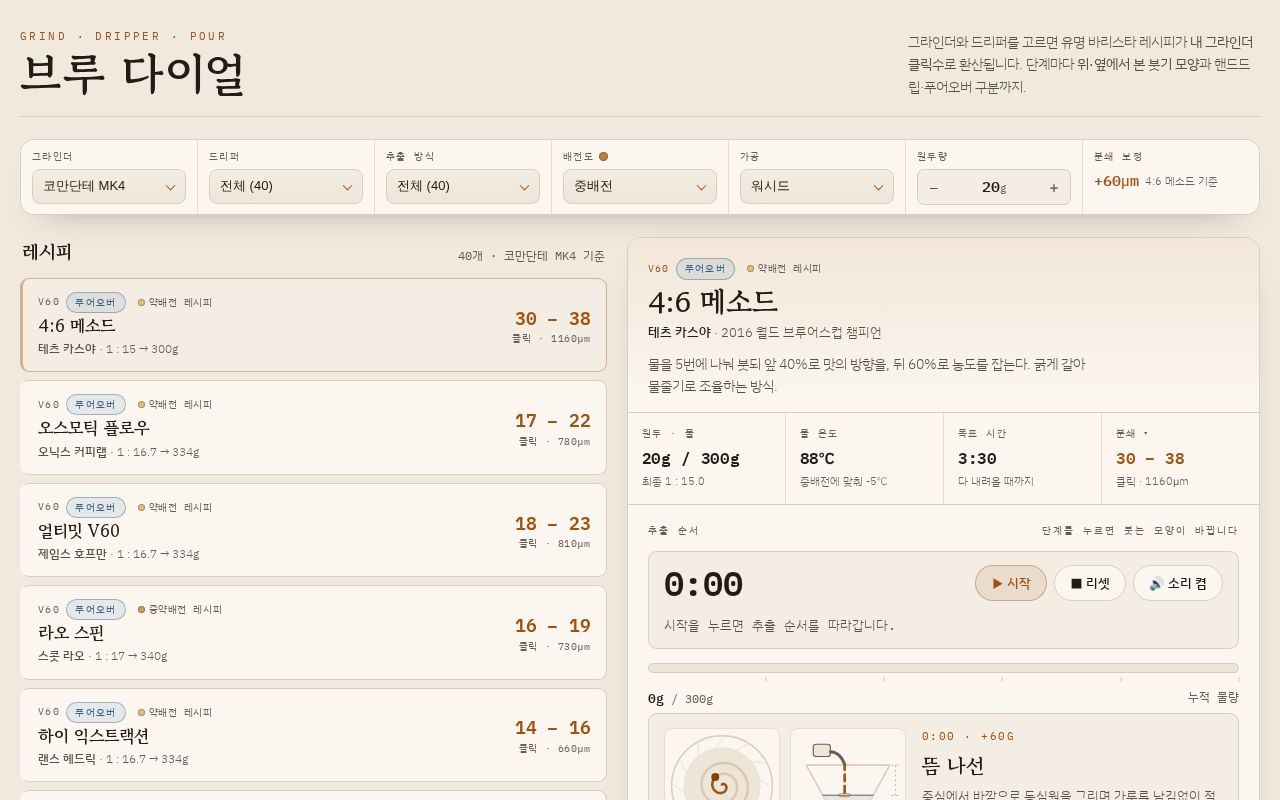1280x800 pixels.
Task: Click the 14 – 16 click range
Action: click(552, 728)
